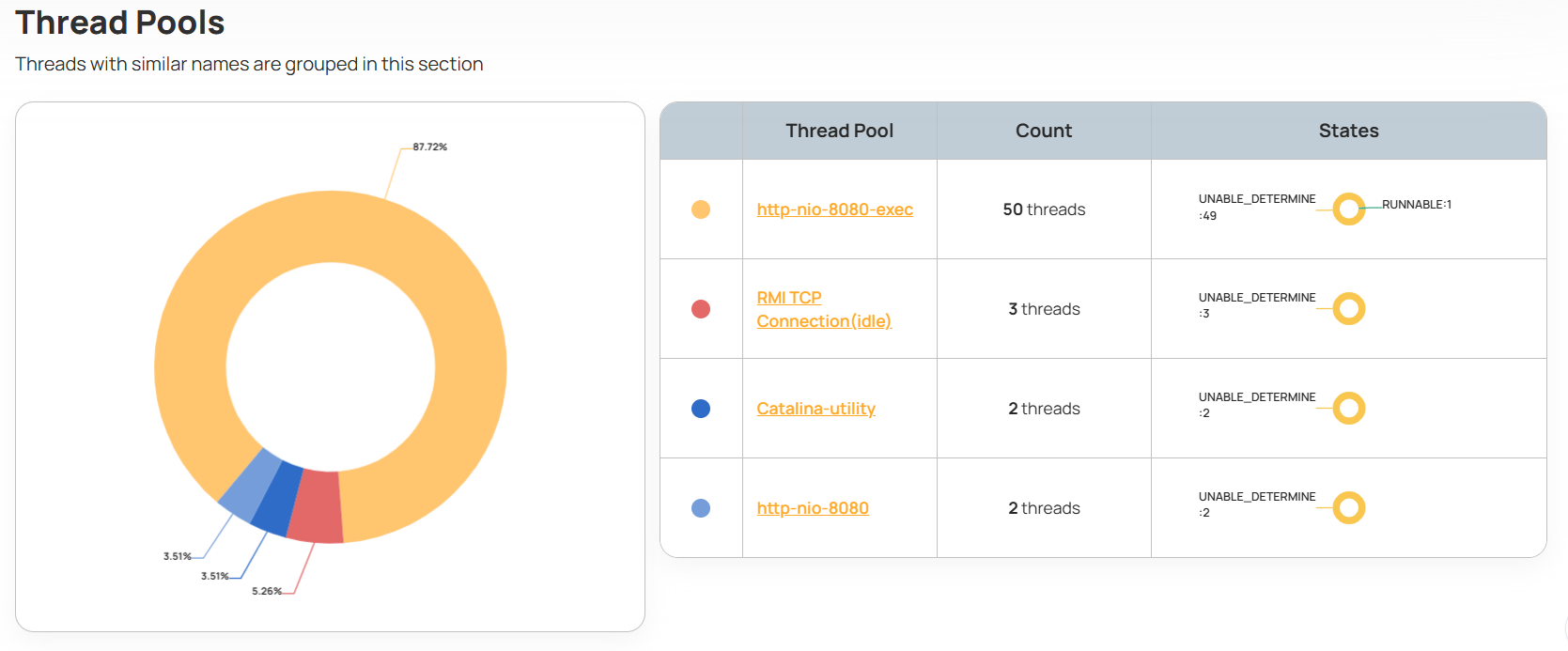
Task: Open the http-nio-8080-exec thread pool link
Action: 834,209
